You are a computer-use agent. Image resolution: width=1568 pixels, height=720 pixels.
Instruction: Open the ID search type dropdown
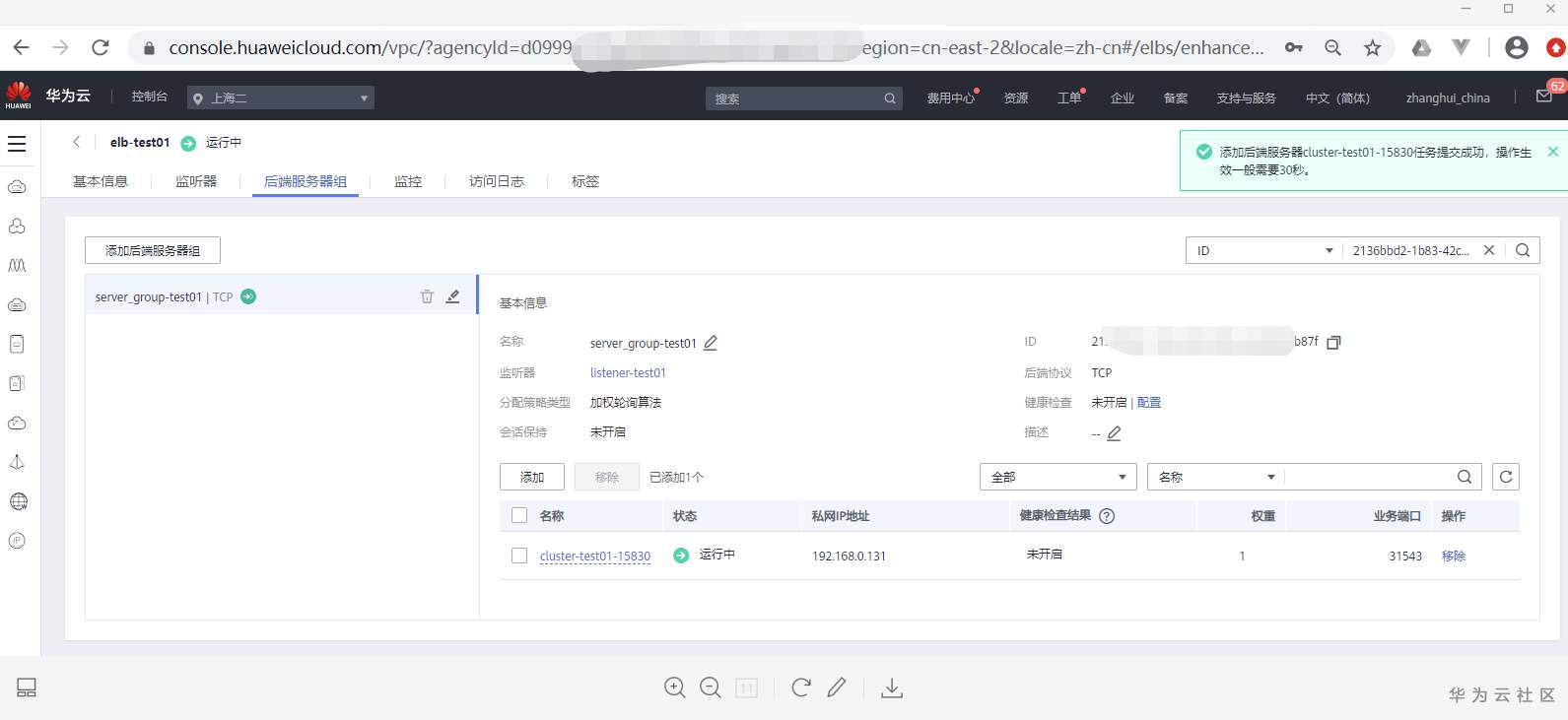tap(1263, 250)
